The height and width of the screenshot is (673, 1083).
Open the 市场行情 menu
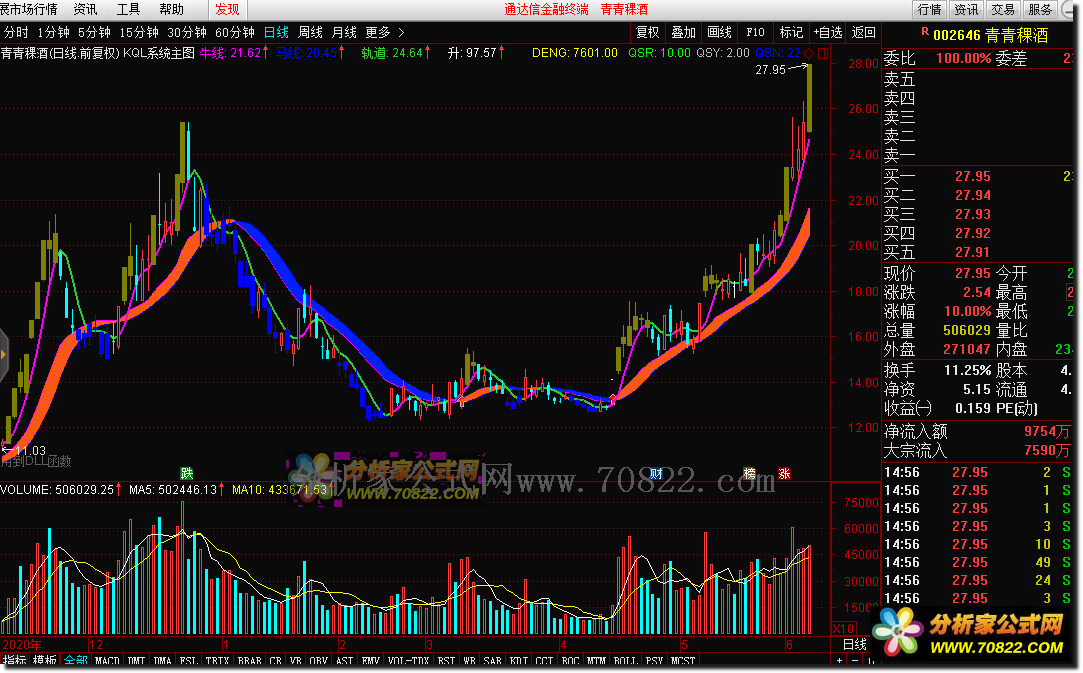(x=29, y=9)
